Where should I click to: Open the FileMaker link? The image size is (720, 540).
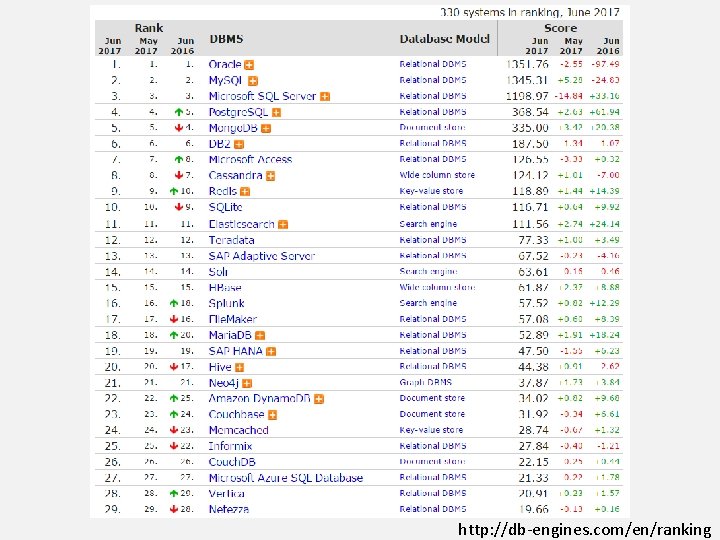232,319
